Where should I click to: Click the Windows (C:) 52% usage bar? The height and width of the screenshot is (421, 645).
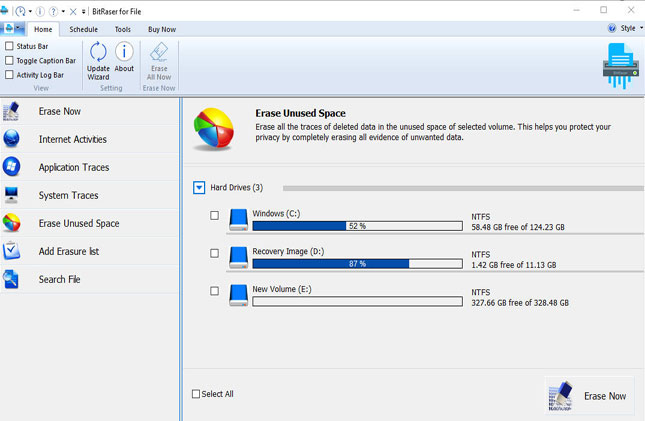click(x=357, y=226)
